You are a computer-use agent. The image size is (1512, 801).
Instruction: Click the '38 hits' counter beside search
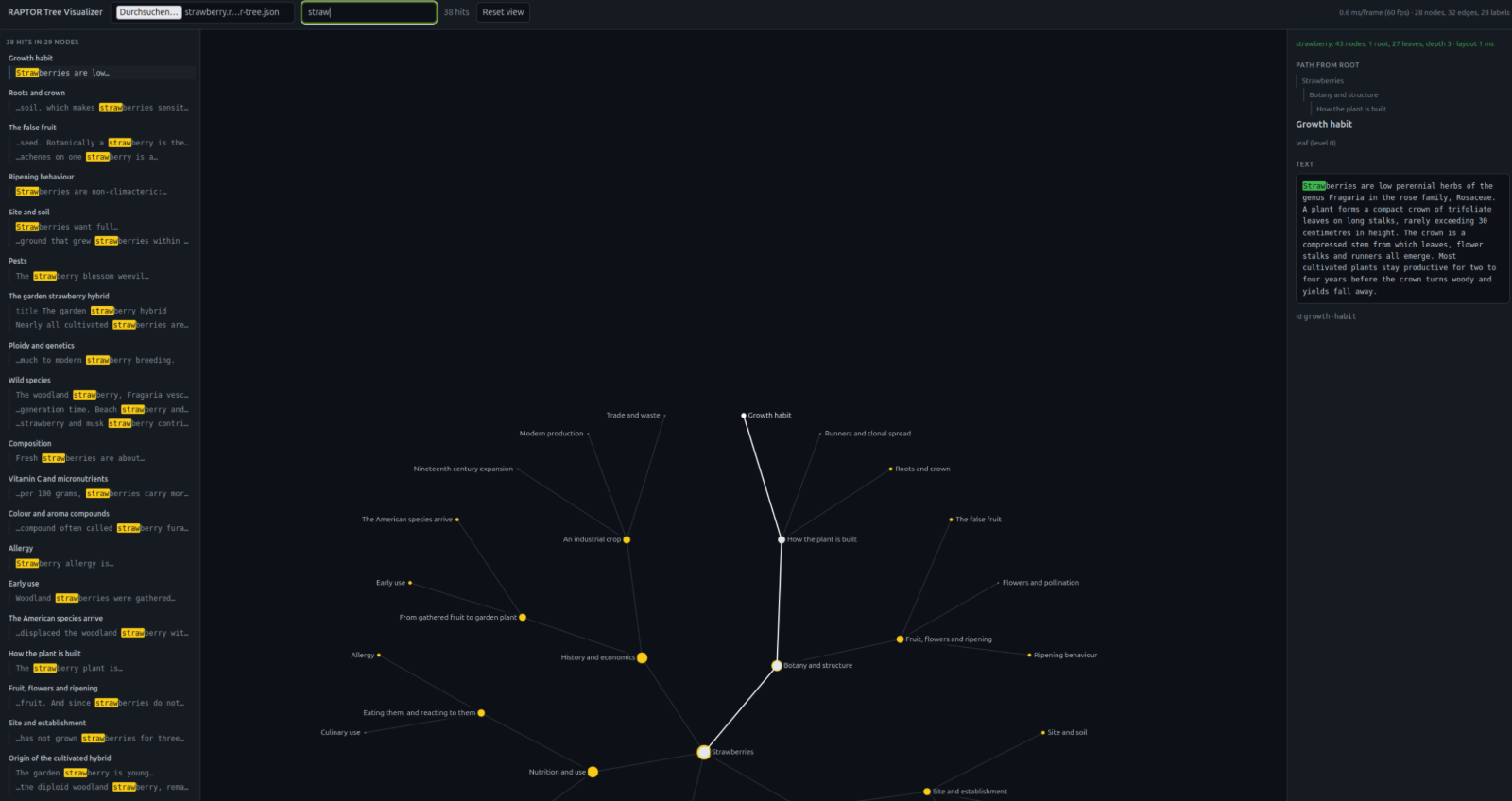[456, 12]
